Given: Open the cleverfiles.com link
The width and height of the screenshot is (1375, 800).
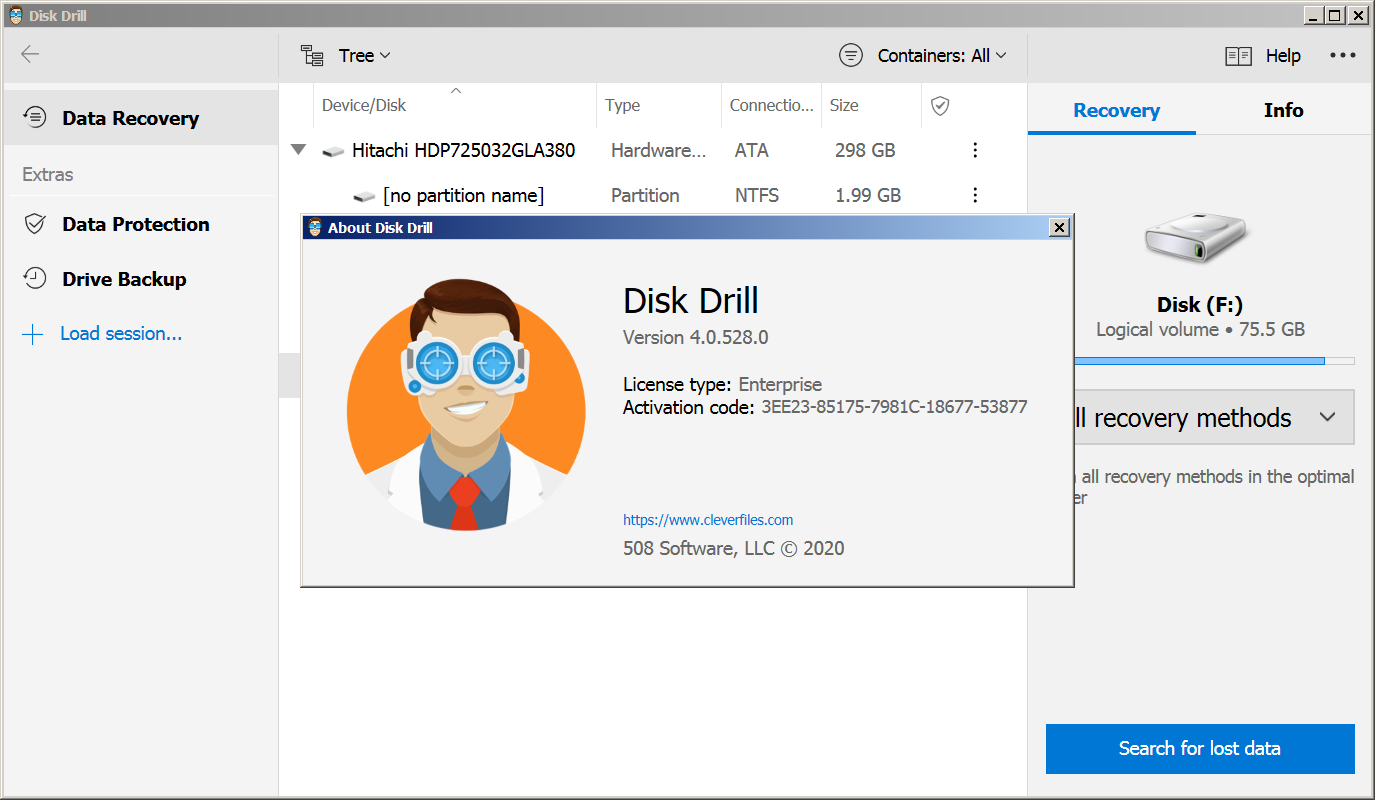Looking at the screenshot, I should pyautogui.click(x=708, y=520).
